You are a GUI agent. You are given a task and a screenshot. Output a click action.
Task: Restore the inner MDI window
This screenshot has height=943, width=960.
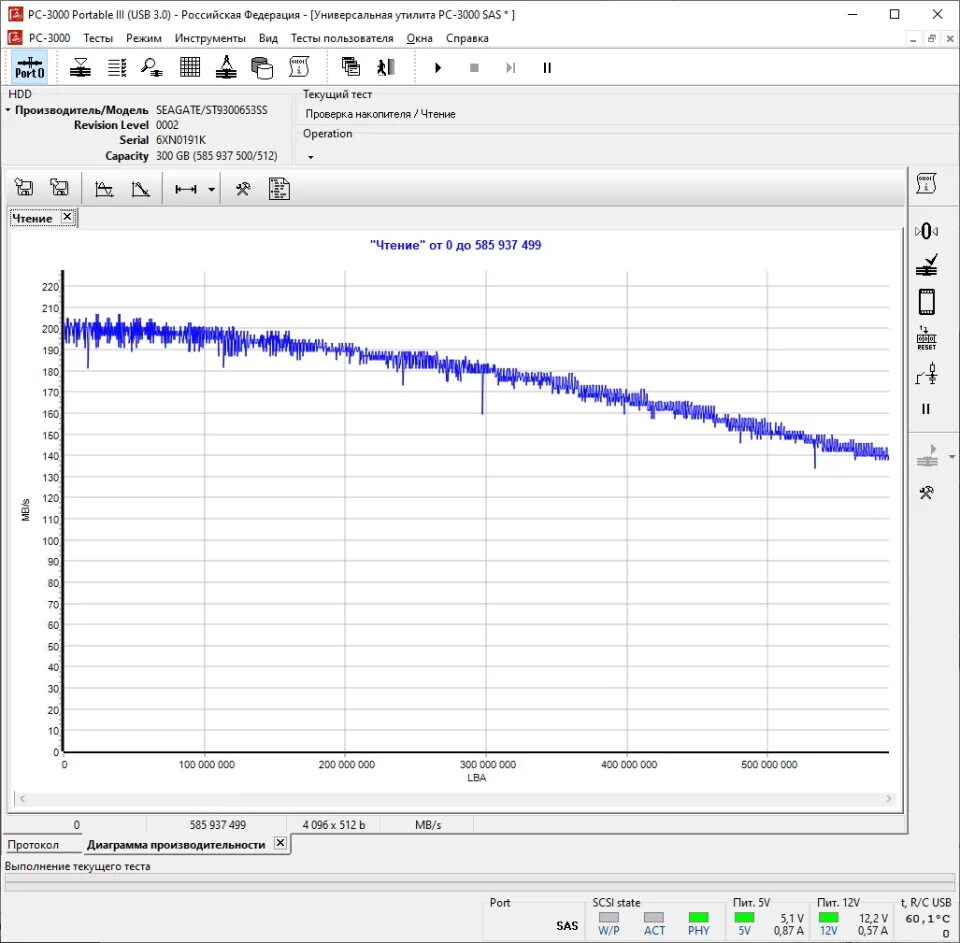931,38
